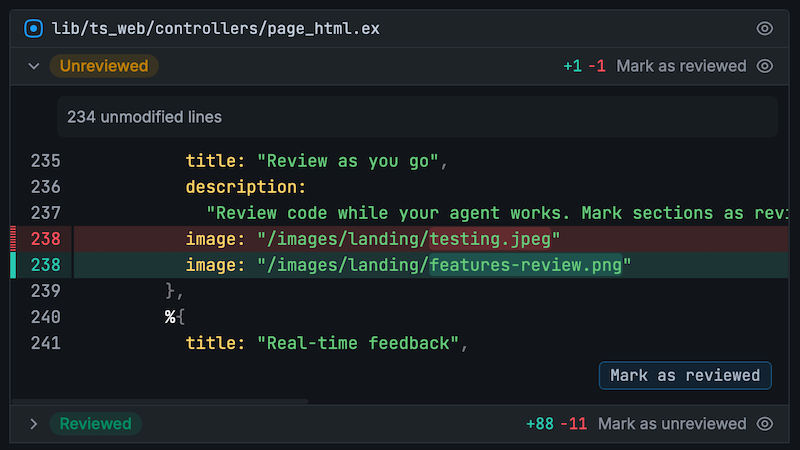Click the red deletion marker beside line 238
Image resolution: width=800 pixels, height=450 pixels.
point(13,239)
